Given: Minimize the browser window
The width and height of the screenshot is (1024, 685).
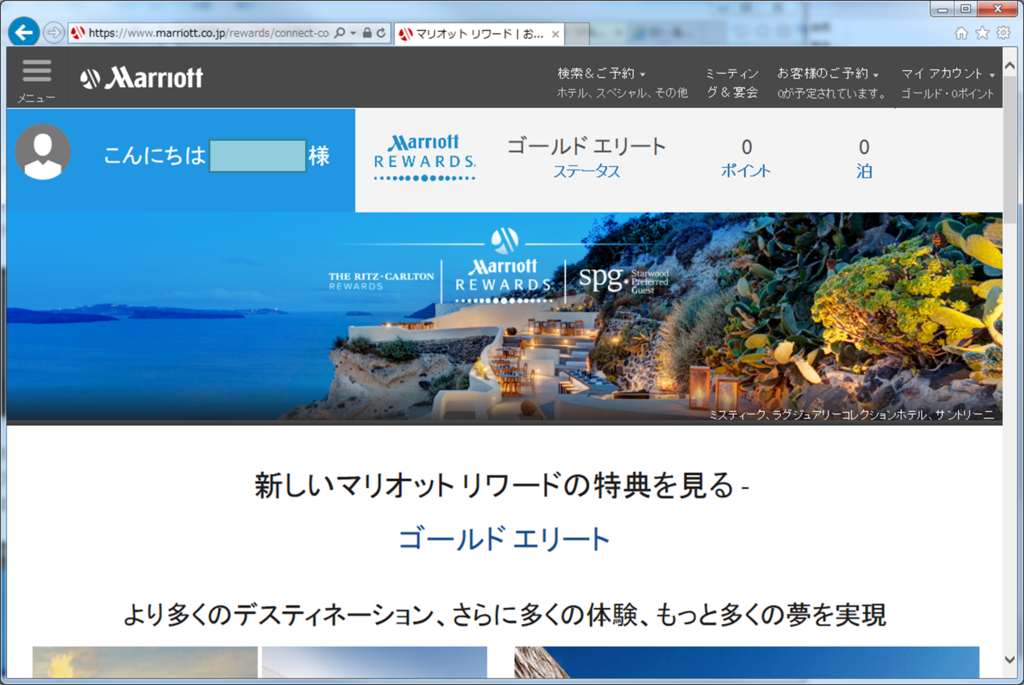Looking at the screenshot, I should 942,8.
